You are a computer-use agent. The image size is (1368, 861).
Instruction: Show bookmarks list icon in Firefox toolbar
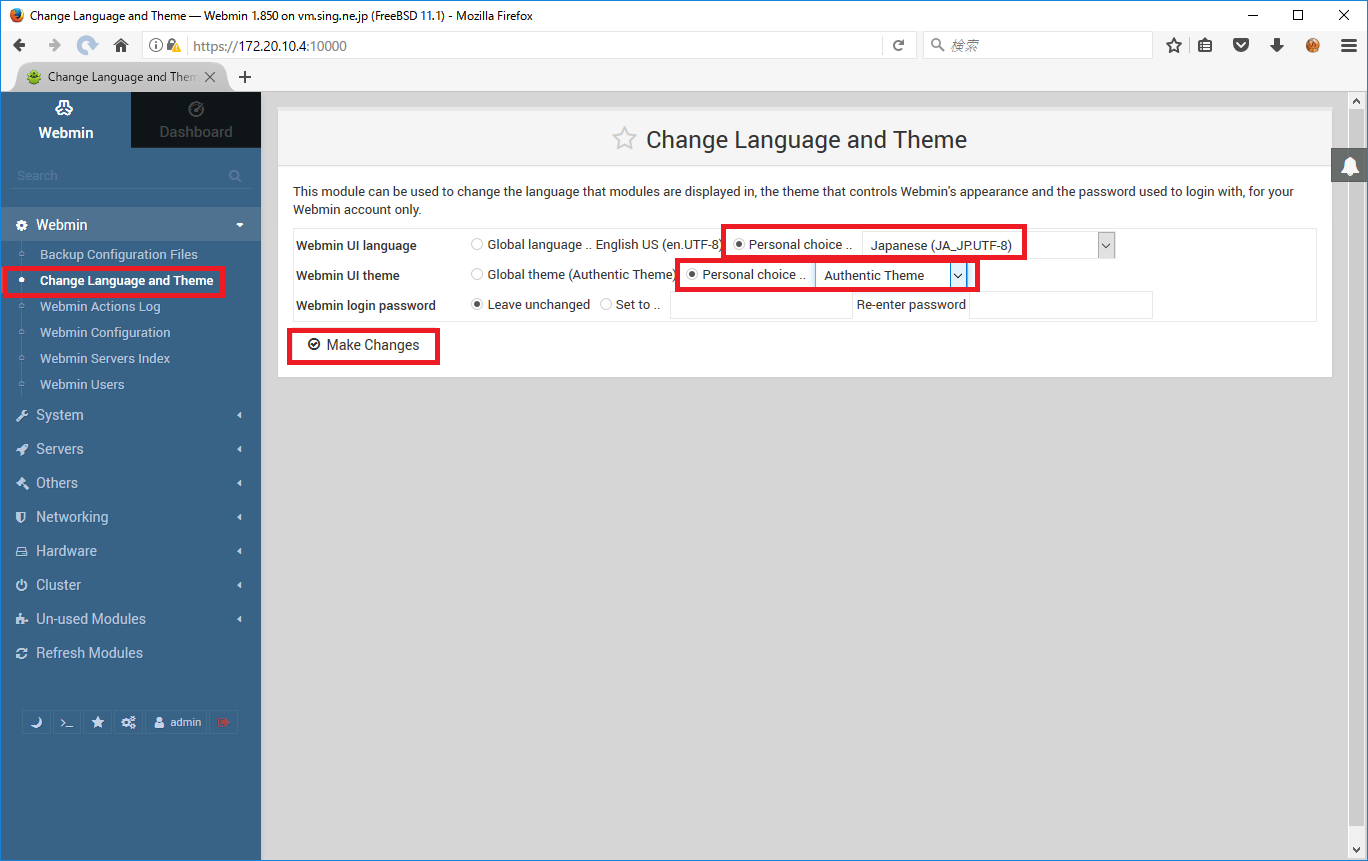click(x=1206, y=45)
